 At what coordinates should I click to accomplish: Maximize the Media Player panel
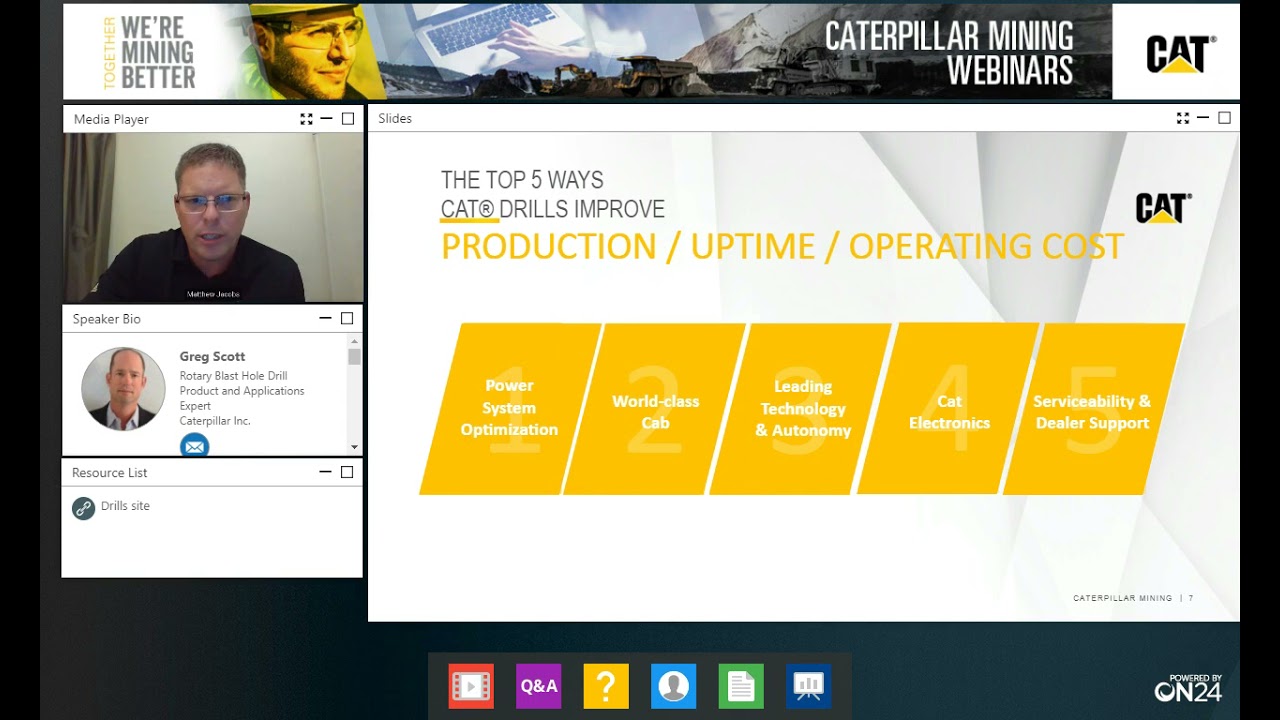(x=348, y=119)
